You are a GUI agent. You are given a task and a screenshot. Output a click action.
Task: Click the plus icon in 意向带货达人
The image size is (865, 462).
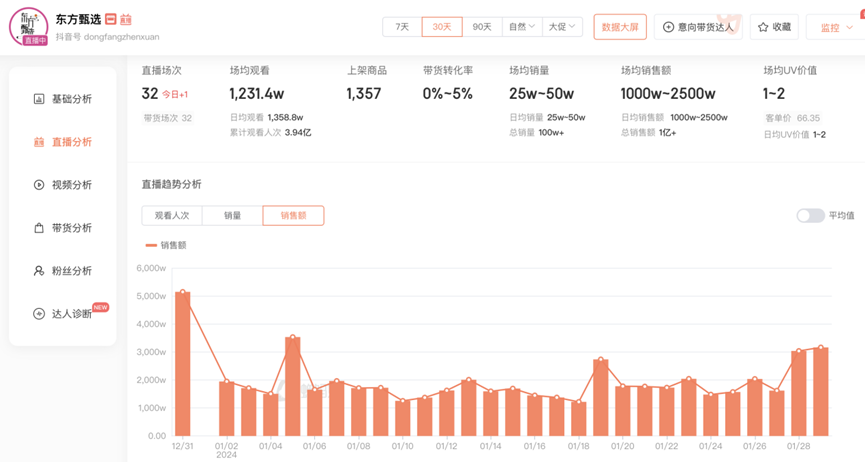(x=668, y=27)
